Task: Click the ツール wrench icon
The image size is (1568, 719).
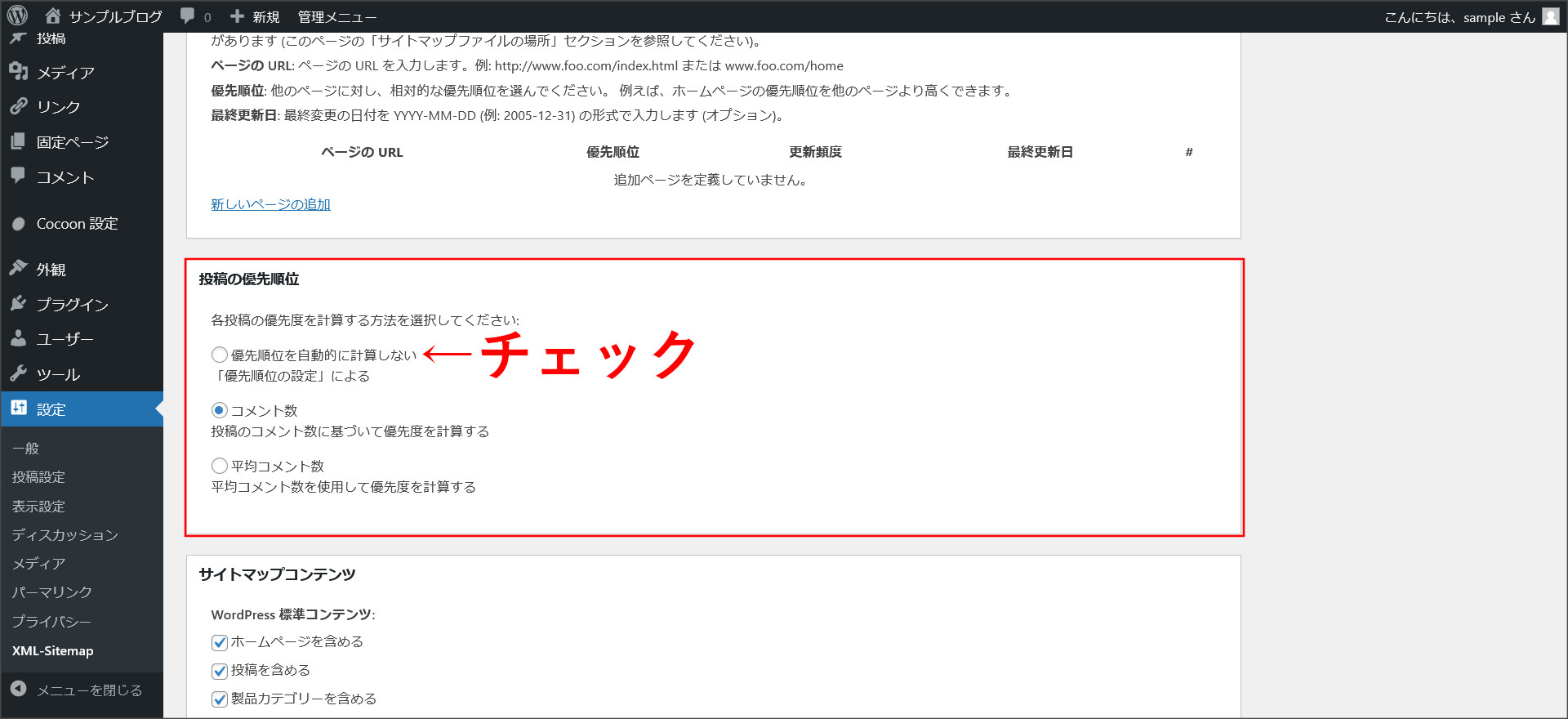Action: [x=18, y=373]
